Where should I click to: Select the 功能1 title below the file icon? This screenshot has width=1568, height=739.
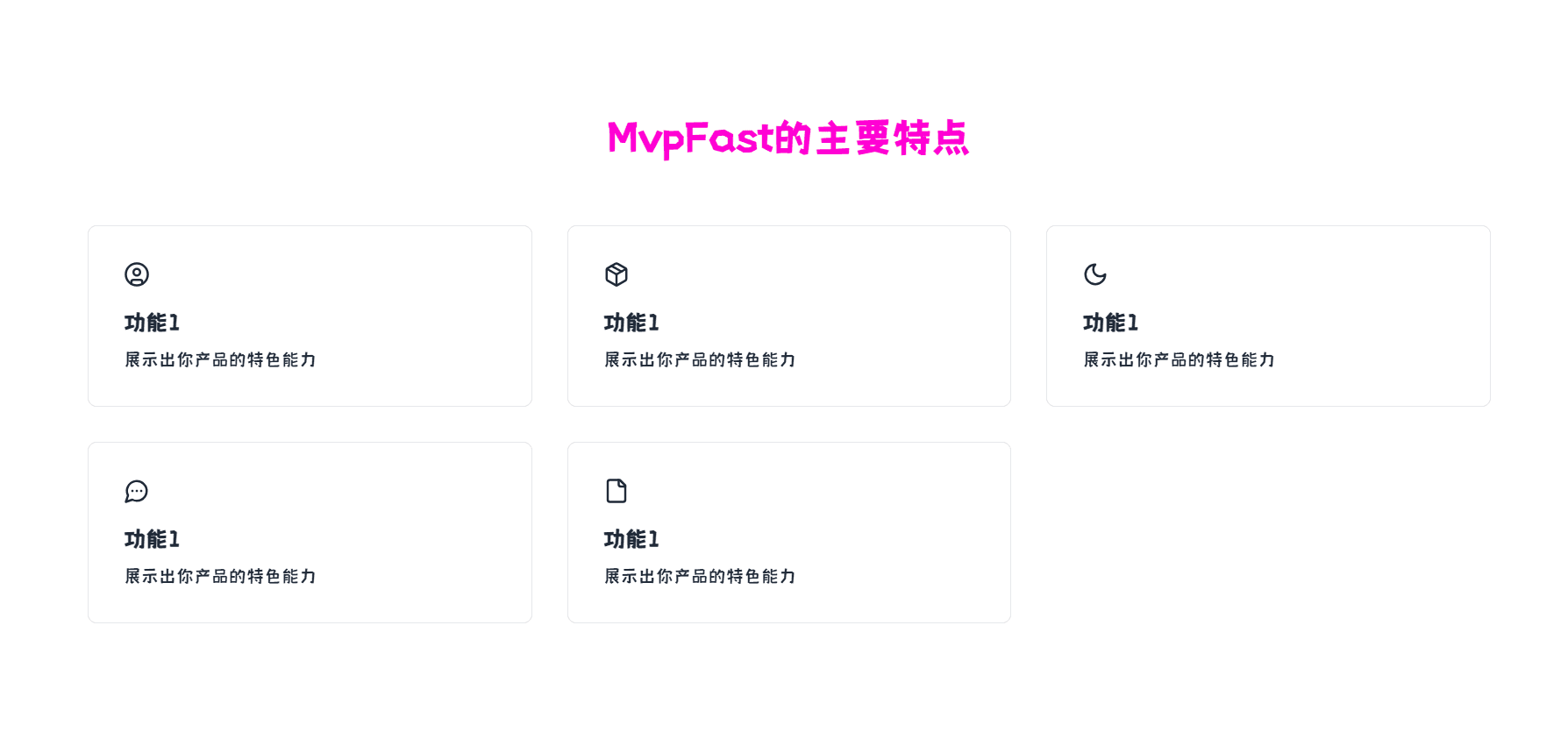[631, 539]
